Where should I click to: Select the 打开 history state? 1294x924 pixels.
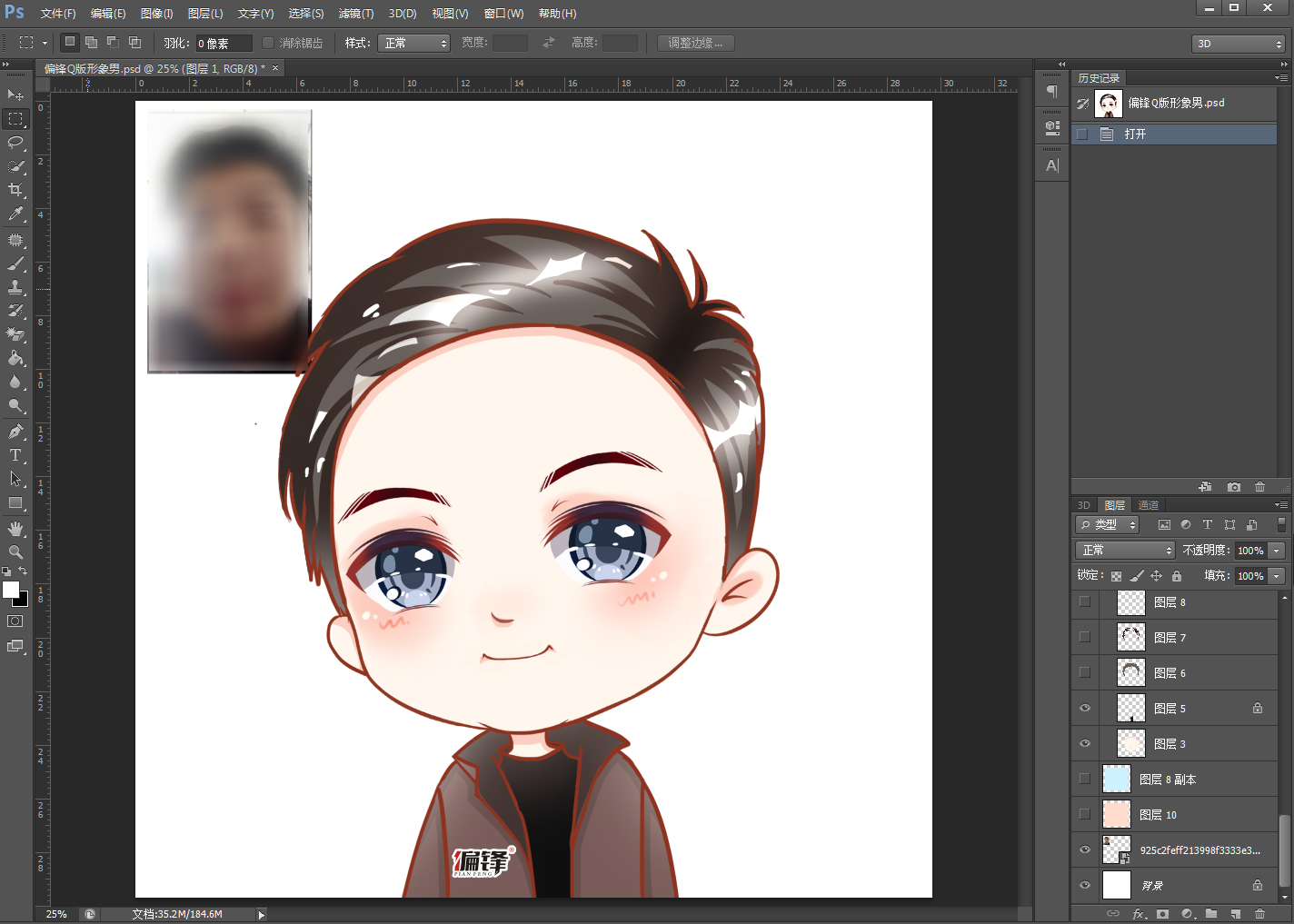(1174, 134)
